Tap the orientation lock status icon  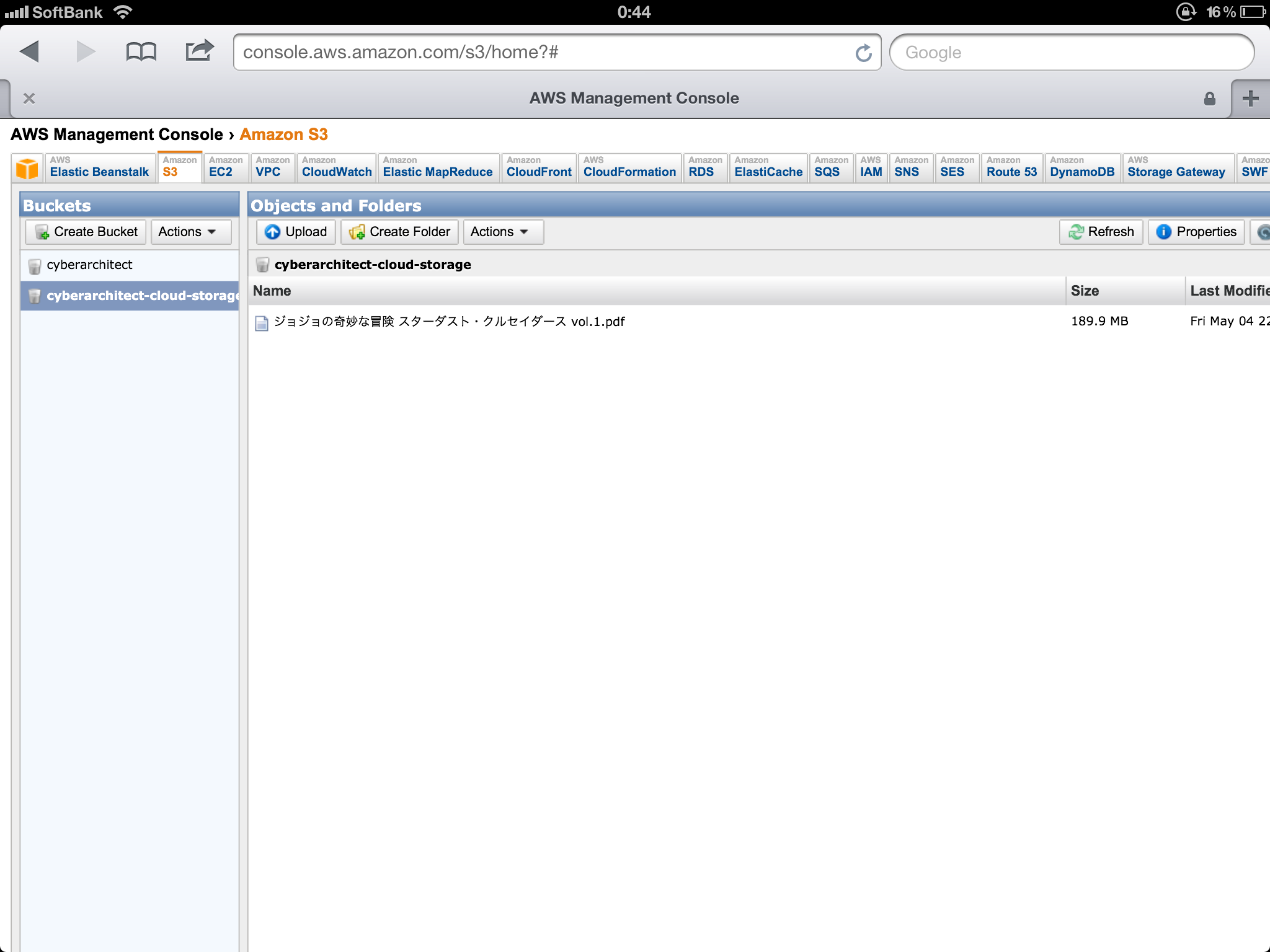(x=1186, y=12)
